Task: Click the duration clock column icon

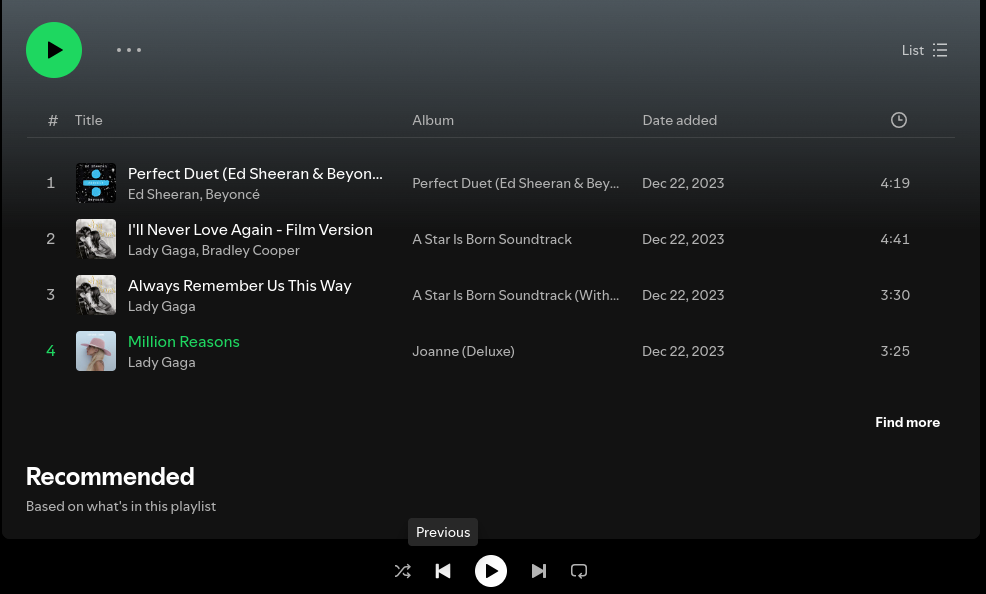Action: 898,120
